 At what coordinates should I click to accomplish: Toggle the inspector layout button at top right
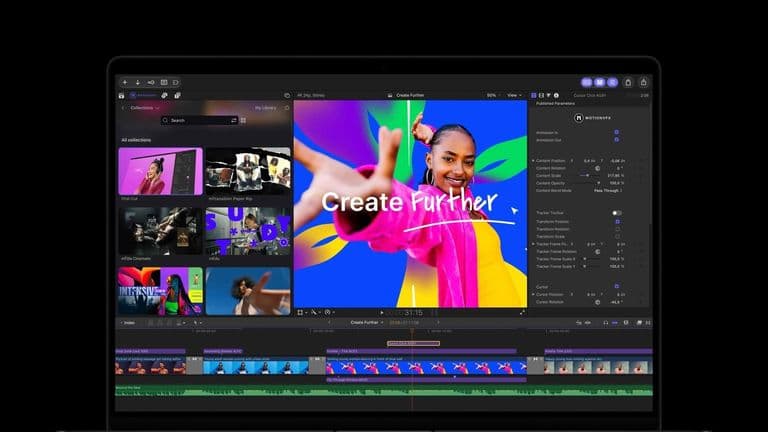tap(612, 82)
